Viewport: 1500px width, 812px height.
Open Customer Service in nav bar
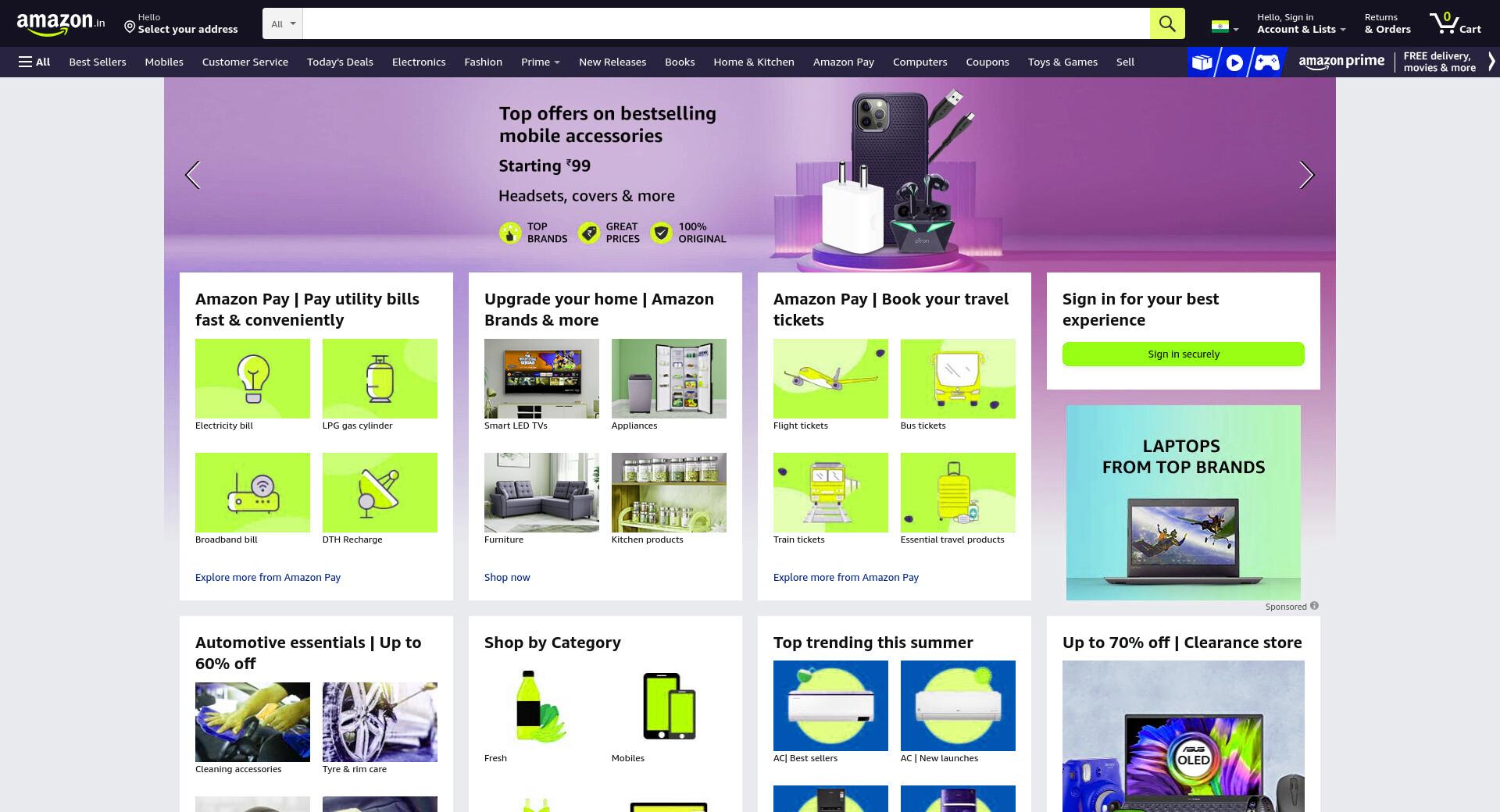[x=245, y=62]
